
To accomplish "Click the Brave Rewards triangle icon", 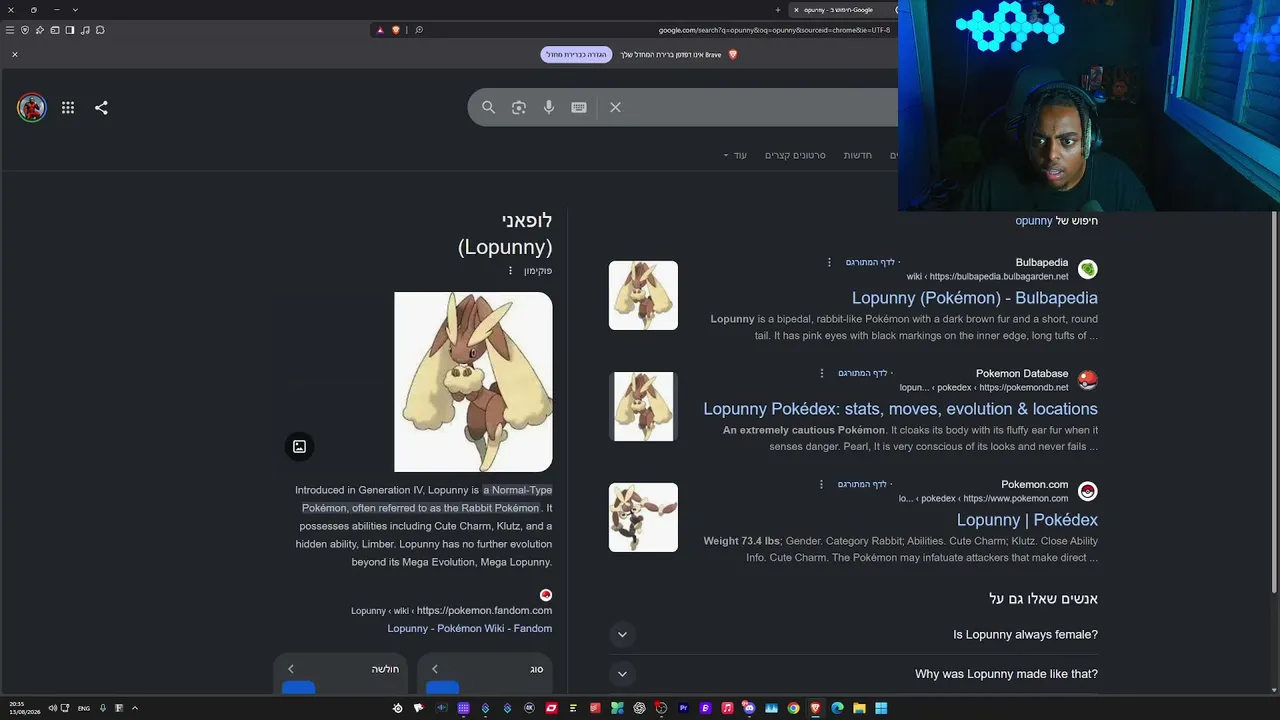I will 380,30.
